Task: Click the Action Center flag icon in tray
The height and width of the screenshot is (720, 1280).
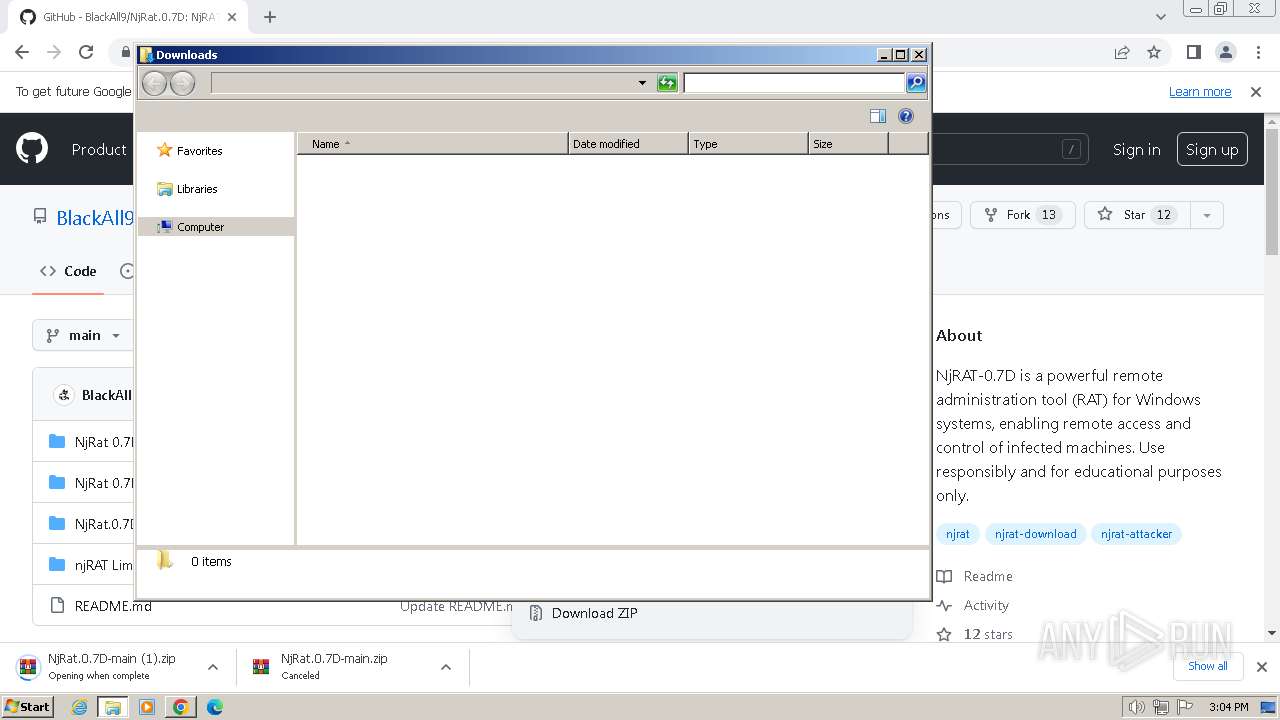Action: point(1186,707)
